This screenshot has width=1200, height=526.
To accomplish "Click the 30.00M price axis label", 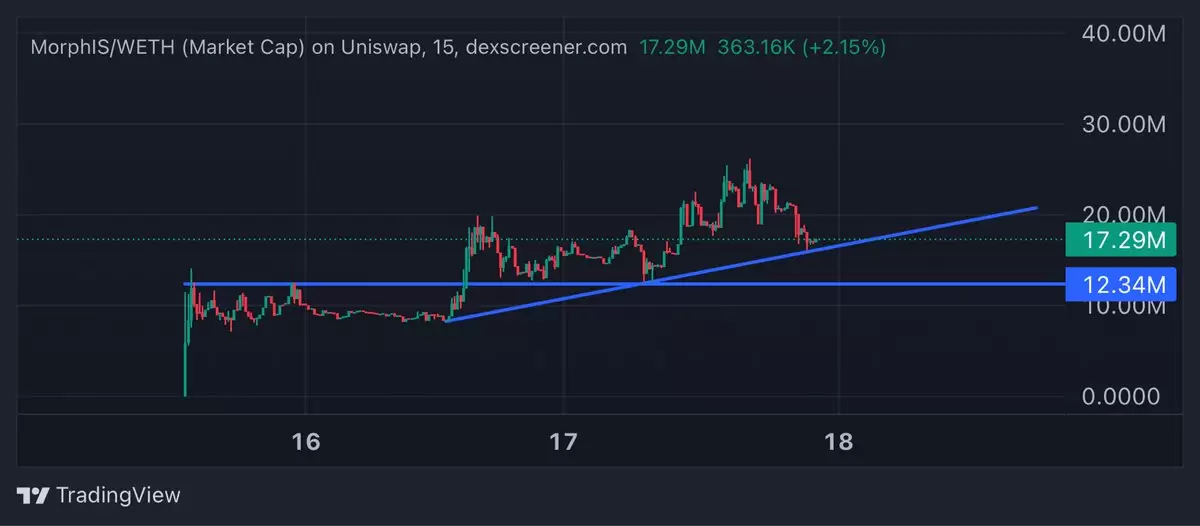I will (1124, 125).
